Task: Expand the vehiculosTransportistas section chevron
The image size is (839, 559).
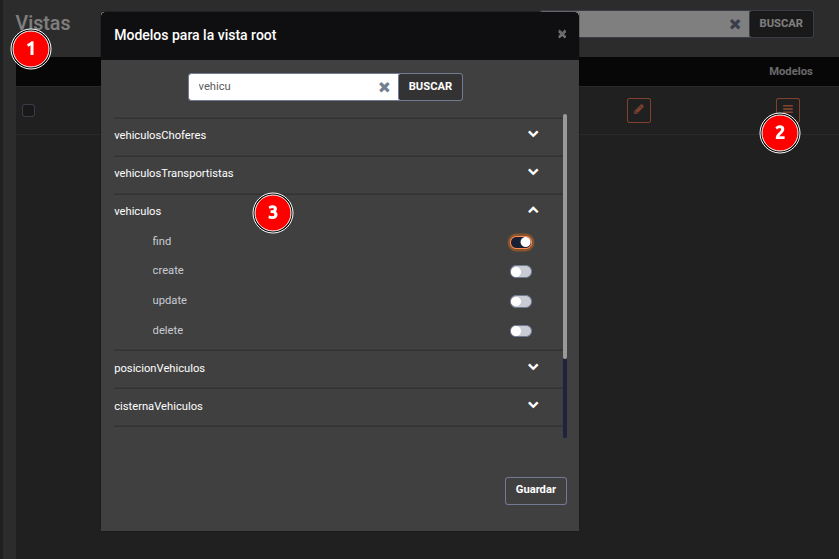Action: (533, 173)
